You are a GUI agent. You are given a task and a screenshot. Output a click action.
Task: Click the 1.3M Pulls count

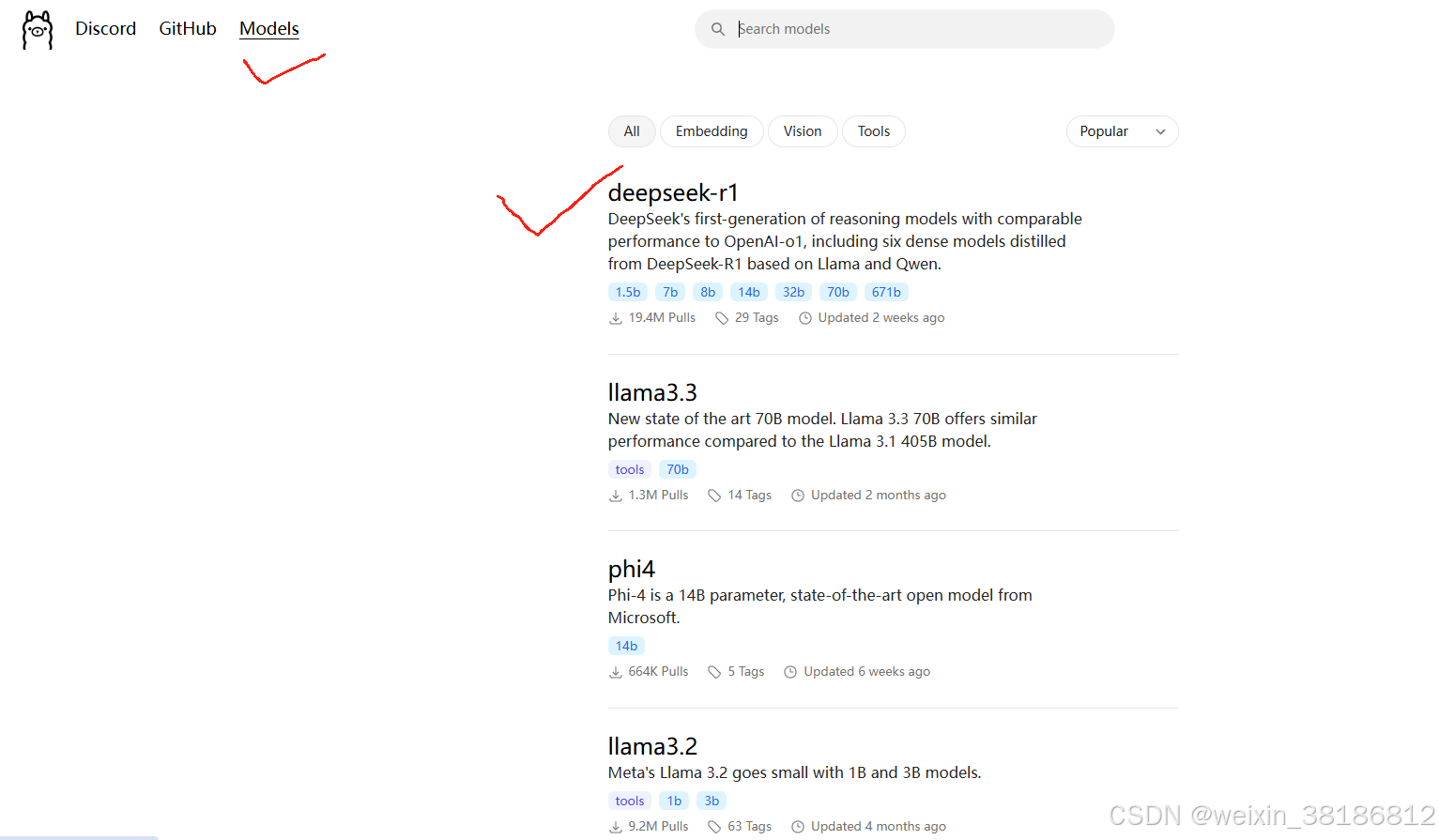tap(658, 496)
